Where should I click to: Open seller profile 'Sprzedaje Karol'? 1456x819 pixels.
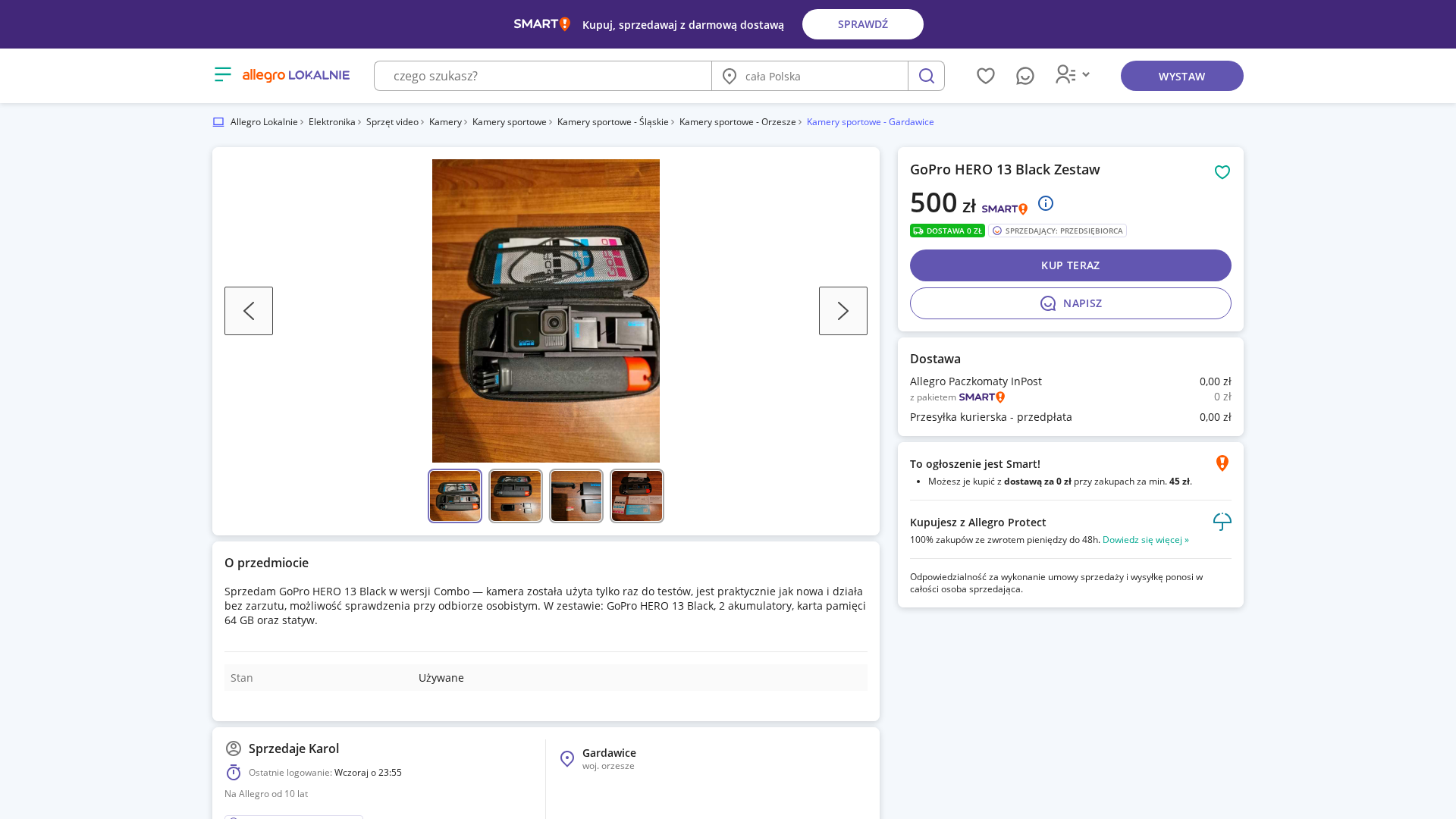pos(293,748)
